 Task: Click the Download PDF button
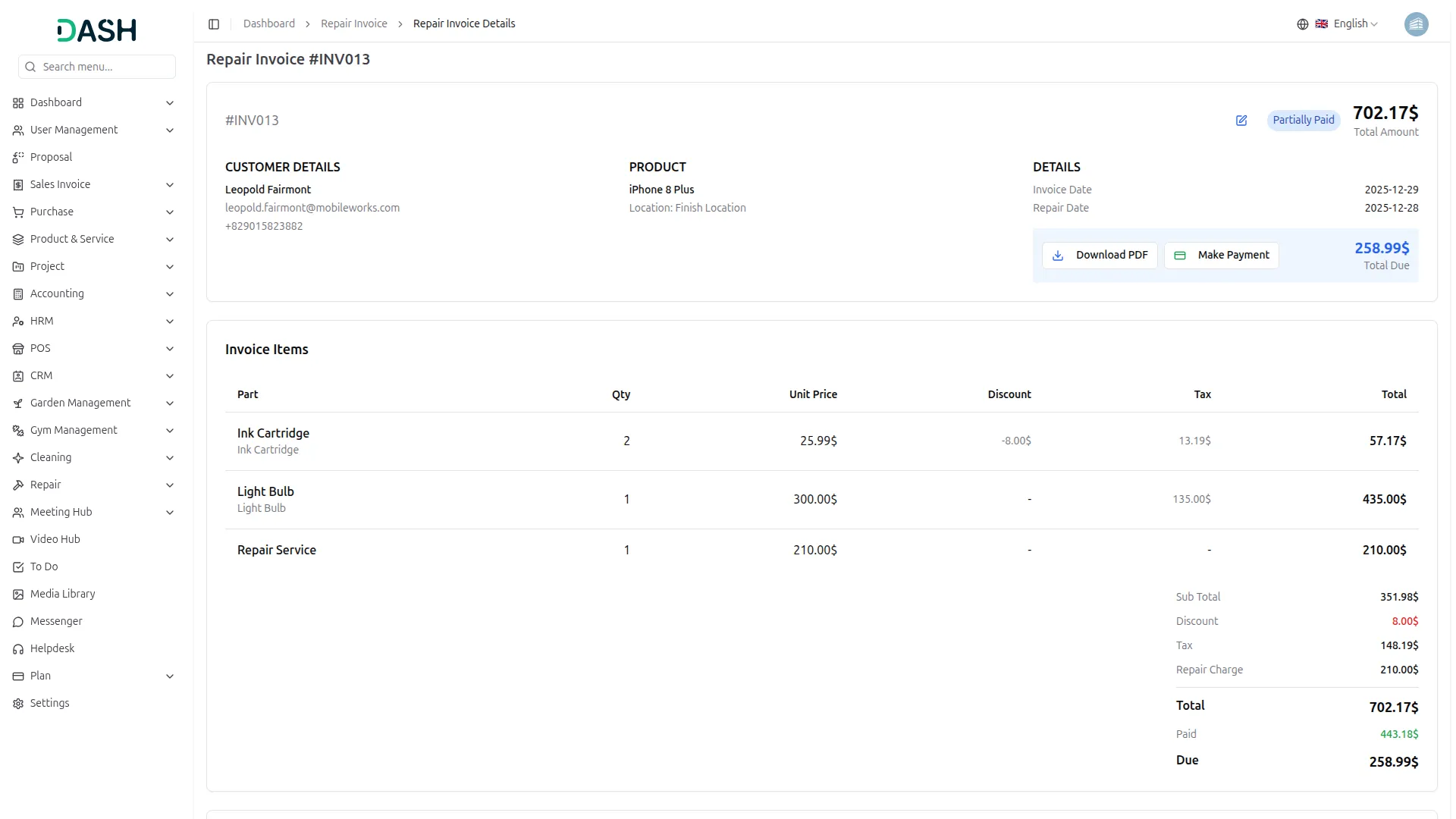tap(1100, 256)
